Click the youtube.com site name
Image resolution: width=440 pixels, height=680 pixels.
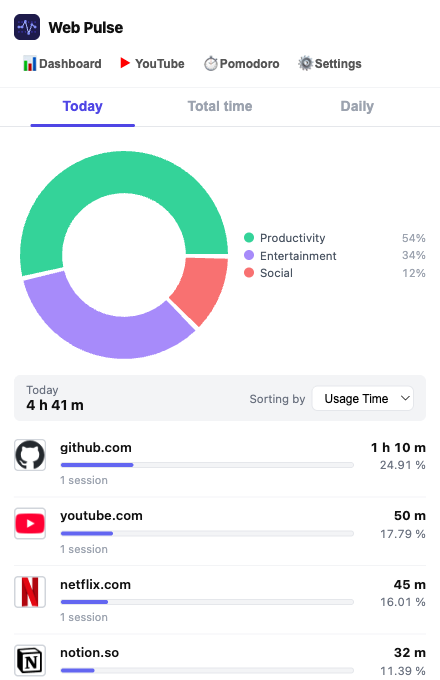[101, 516]
